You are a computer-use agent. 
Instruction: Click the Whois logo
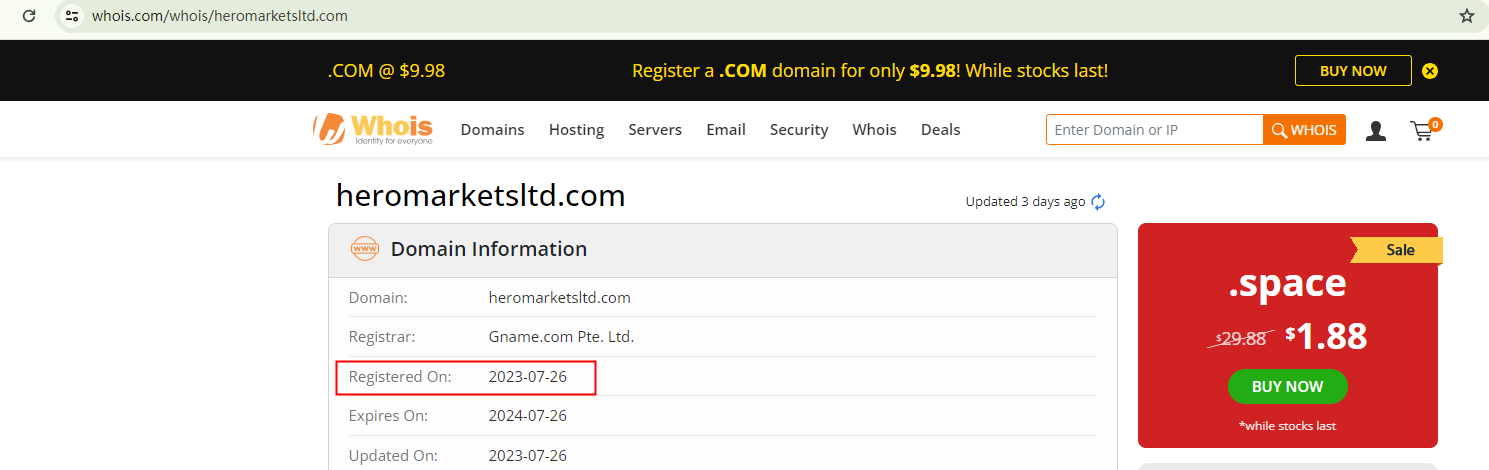373,130
